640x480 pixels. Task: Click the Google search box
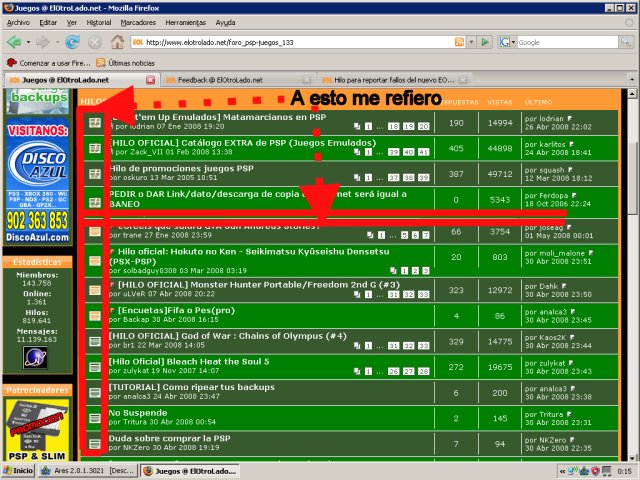click(567, 42)
